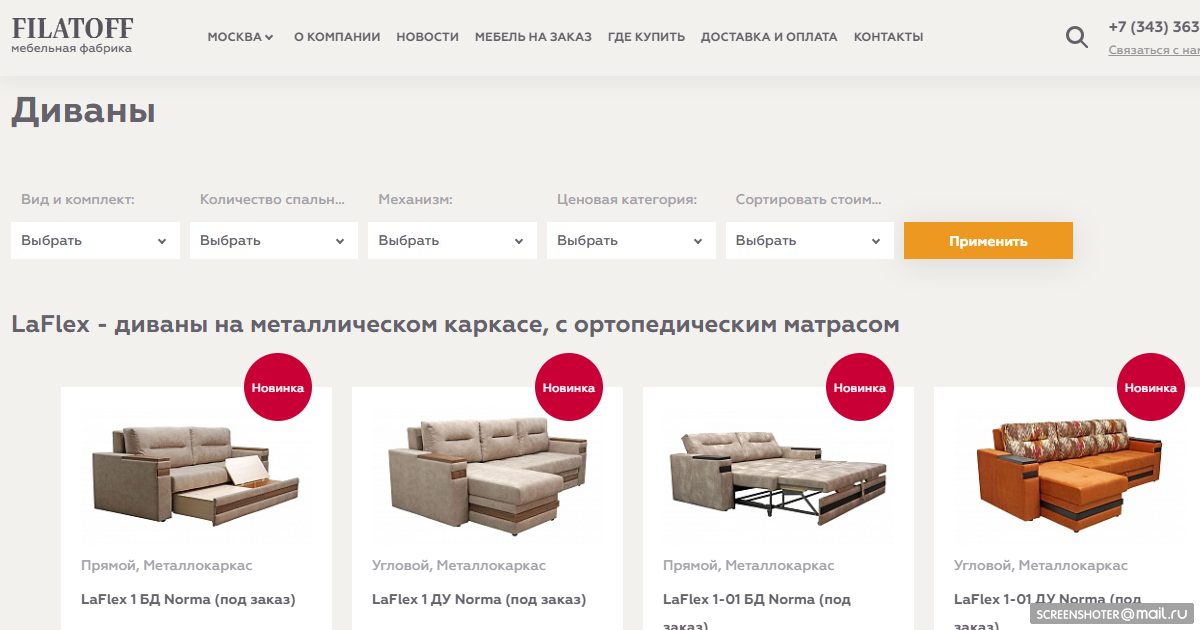This screenshot has width=1200, height=630.
Task: Click the LaFlex 1 ДУ Norma product title
Action: pyautogui.click(x=479, y=600)
